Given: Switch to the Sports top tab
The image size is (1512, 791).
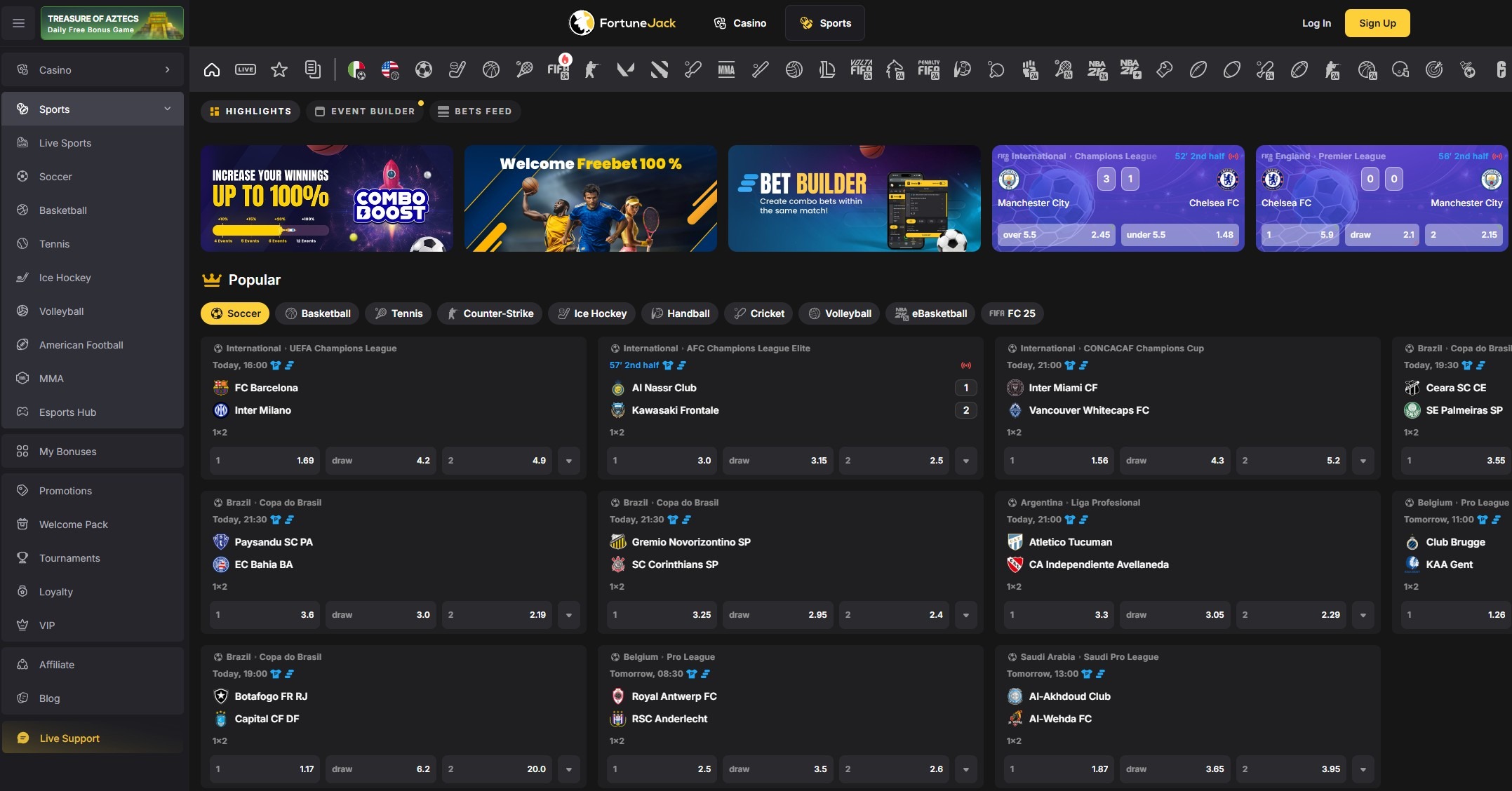Looking at the screenshot, I should [x=825, y=23].
